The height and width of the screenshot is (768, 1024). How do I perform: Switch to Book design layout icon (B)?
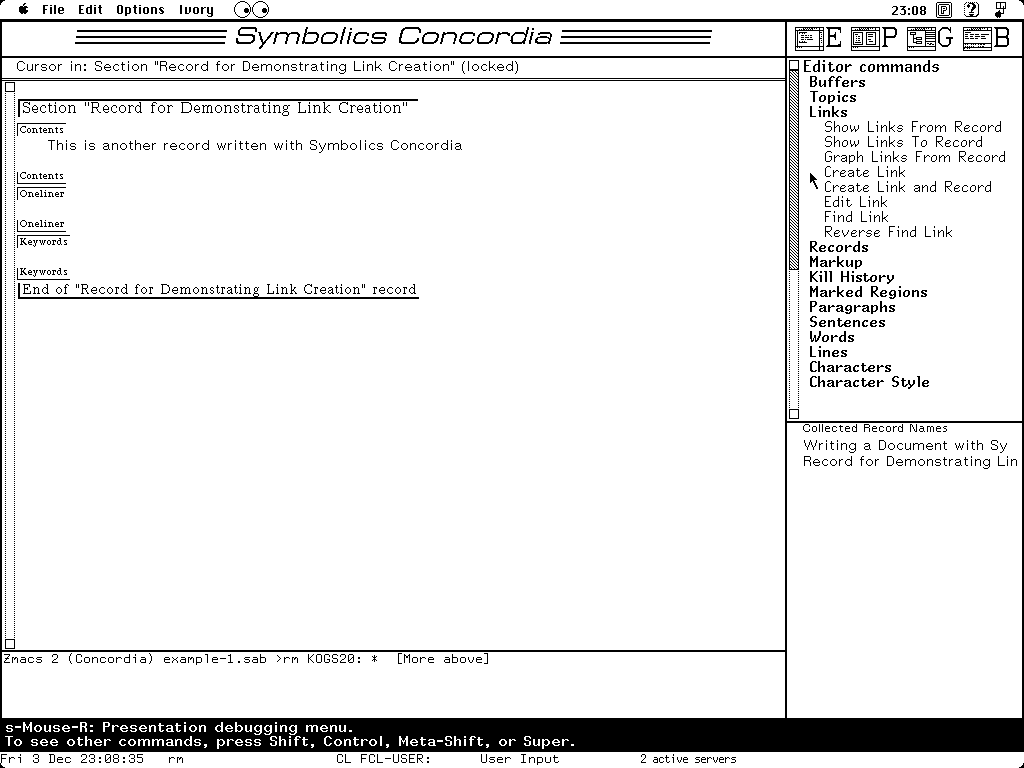[986, 38]
